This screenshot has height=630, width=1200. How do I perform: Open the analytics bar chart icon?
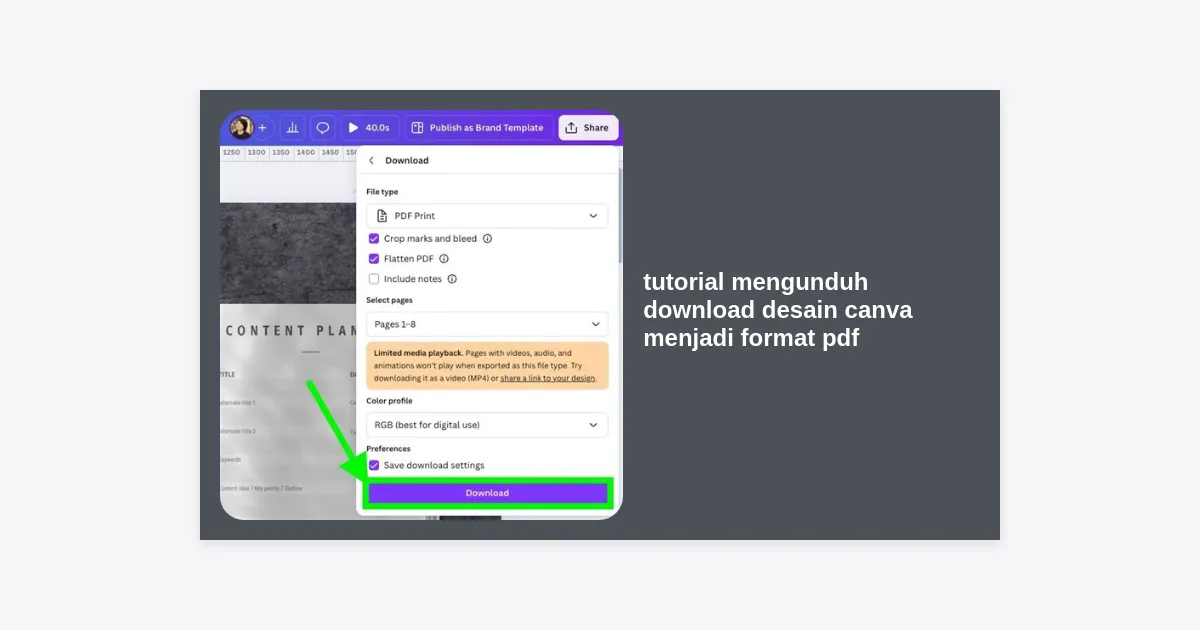[292, 128]
